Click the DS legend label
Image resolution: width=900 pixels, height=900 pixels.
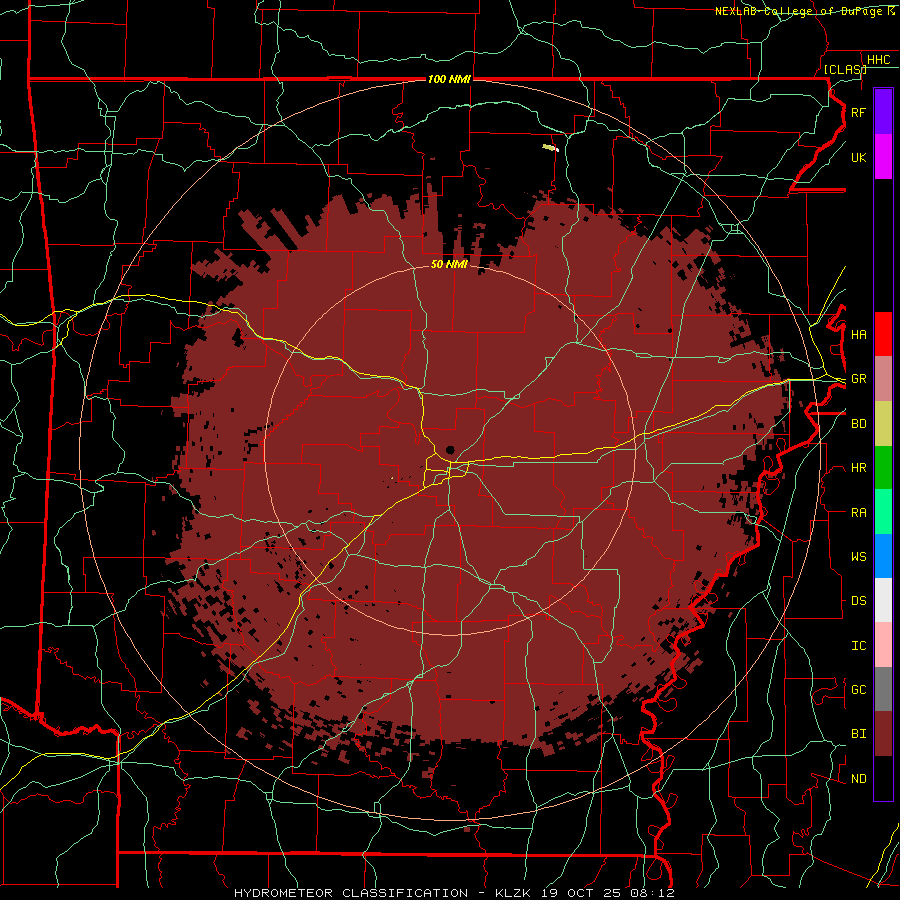[x=858, y=600]
